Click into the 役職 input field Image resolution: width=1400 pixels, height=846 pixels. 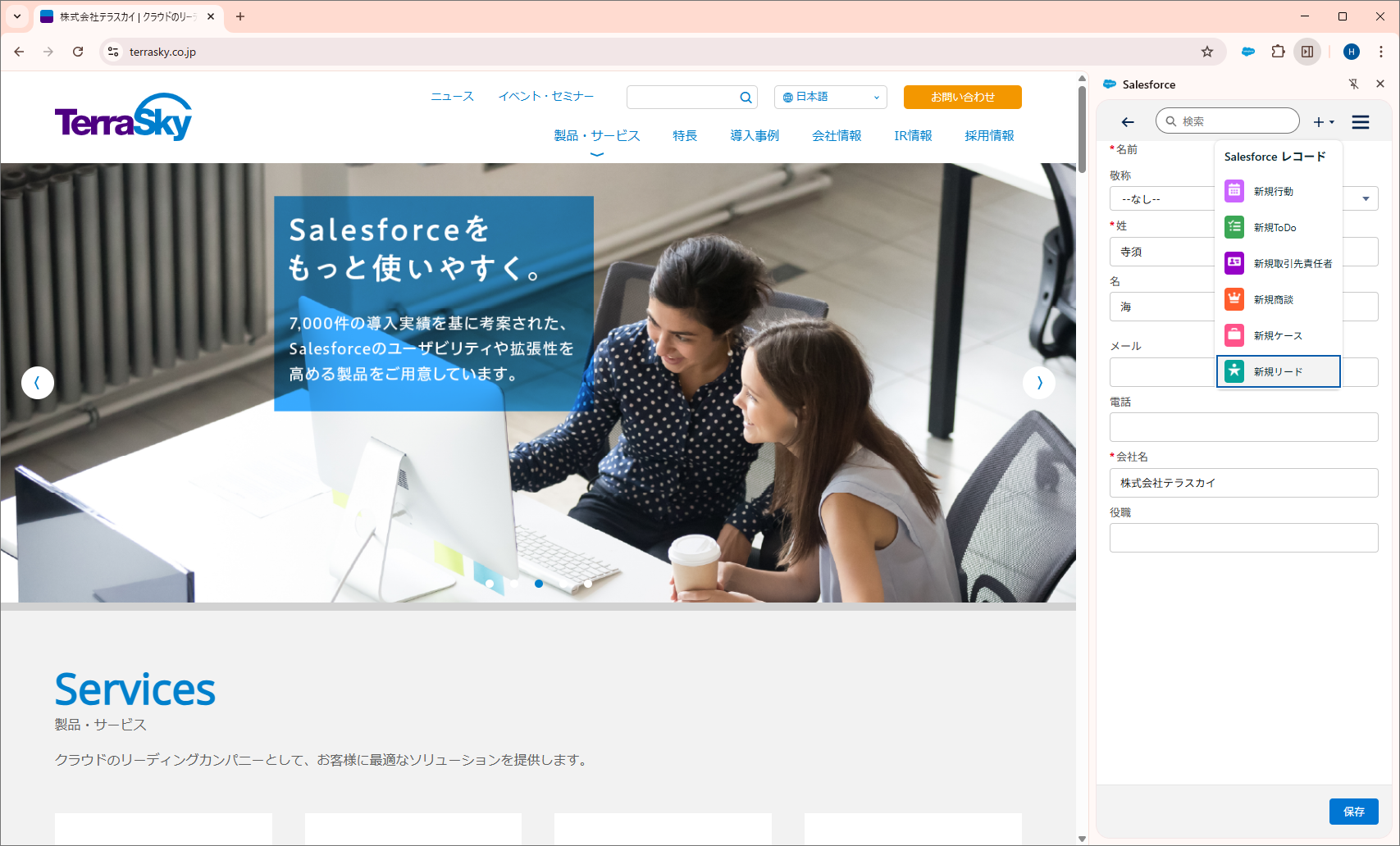pos(1243,538)
